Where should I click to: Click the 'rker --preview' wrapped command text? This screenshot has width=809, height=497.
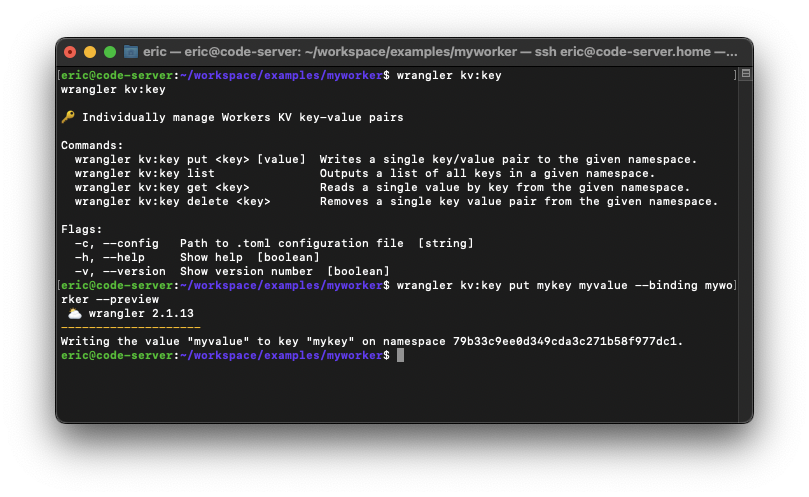point(110,299)
